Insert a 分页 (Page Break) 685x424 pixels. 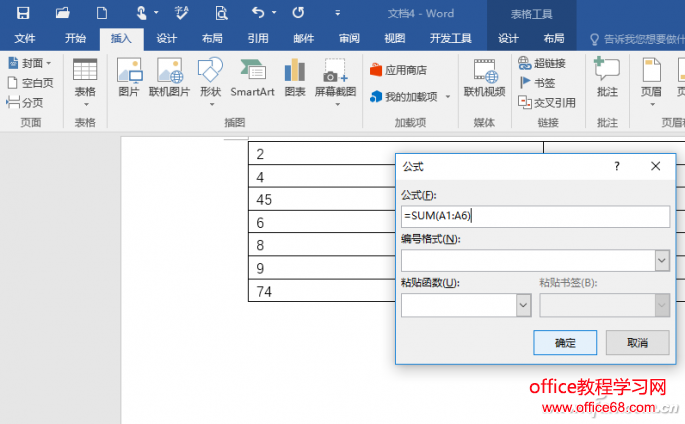click(x=25, y=103)
